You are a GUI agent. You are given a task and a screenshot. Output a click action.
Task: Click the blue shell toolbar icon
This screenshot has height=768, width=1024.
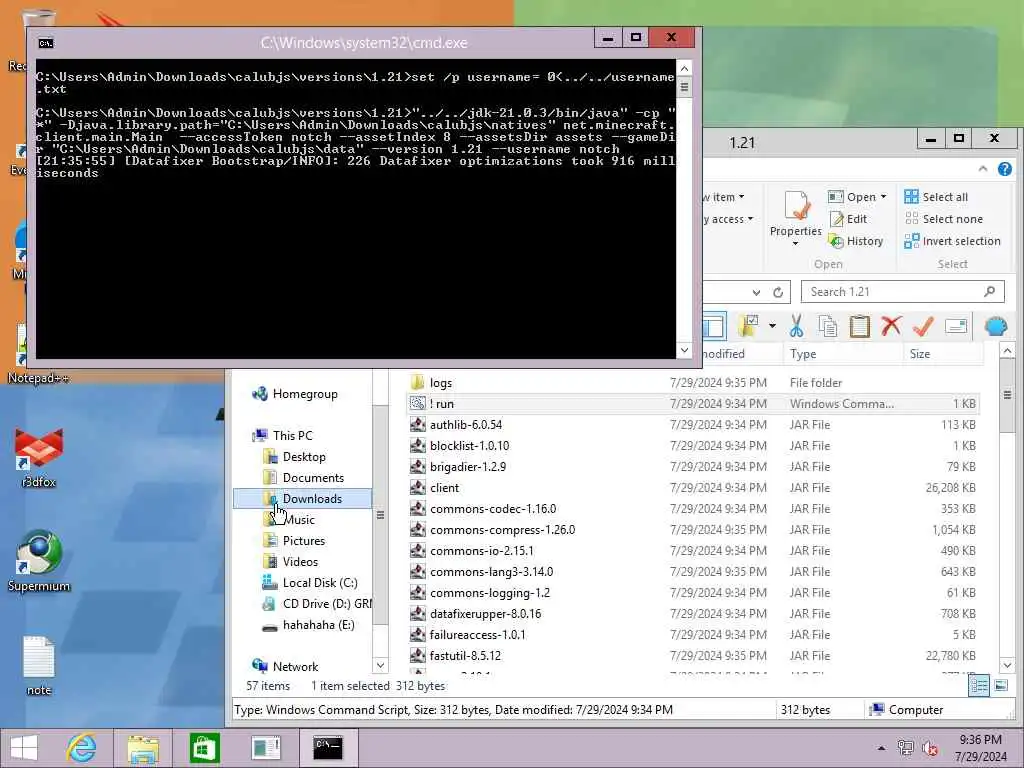pos(995,325)
